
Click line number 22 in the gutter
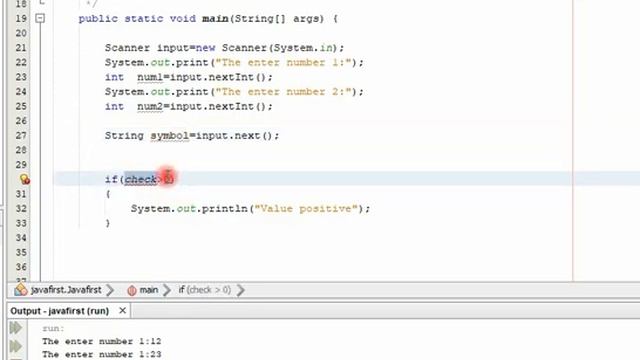pos(21,62)
